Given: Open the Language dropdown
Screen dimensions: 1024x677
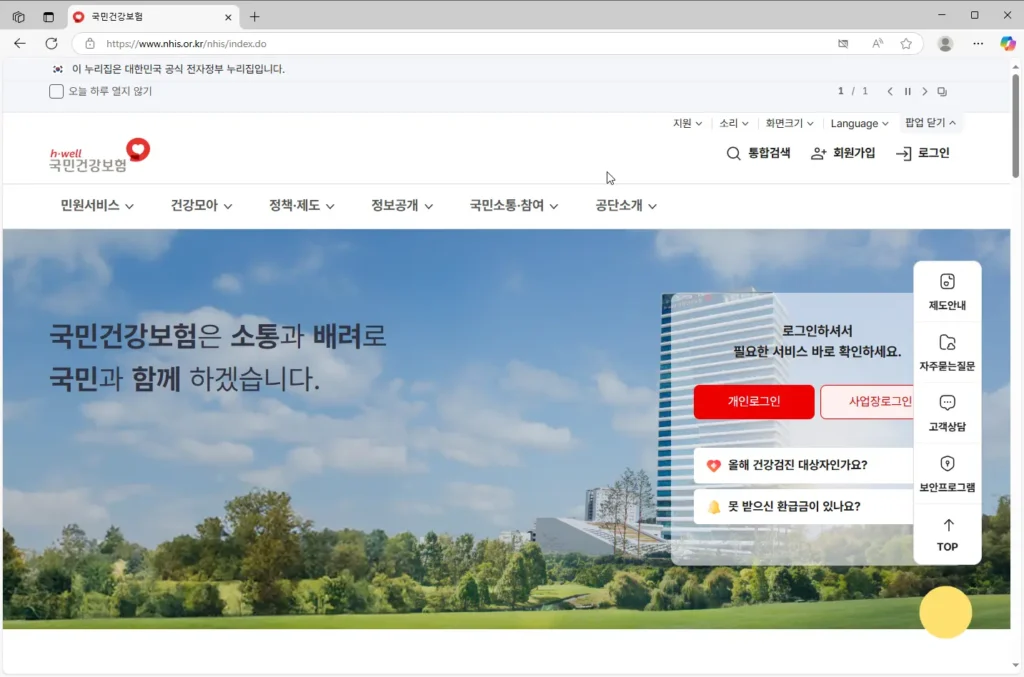Looking at the screenshot, I should pos(859,123).
